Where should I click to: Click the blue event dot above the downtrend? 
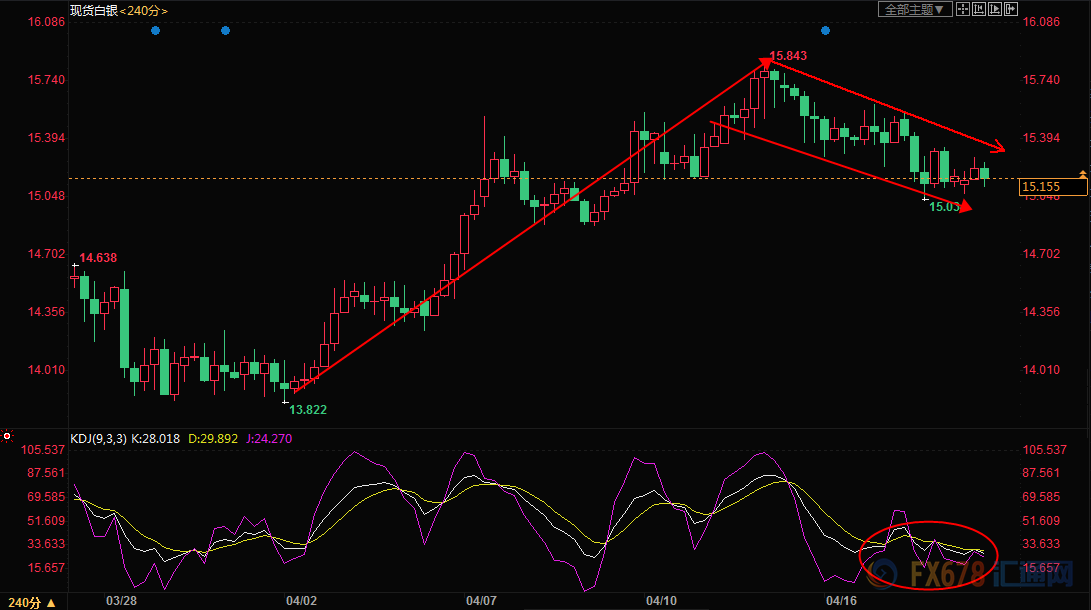[825, 31]
